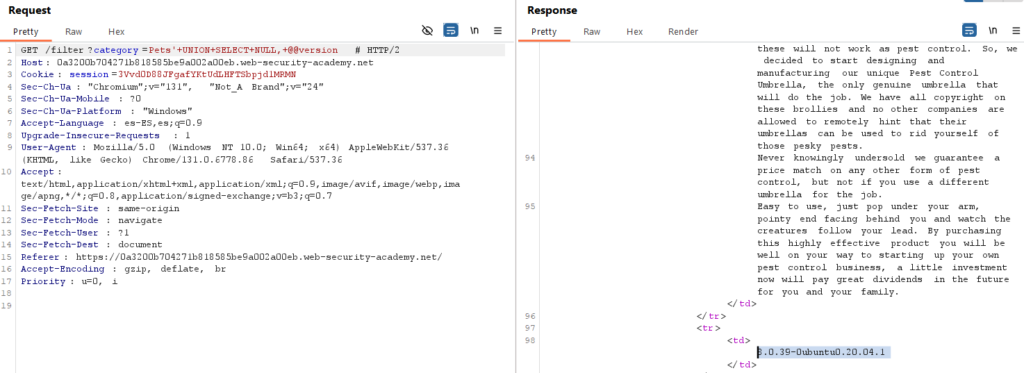Viewport: 1024px width, 373px height.
Task: Click the 'GET /filter' request method text
Action: pyautogui.click(x=52, y=50)
